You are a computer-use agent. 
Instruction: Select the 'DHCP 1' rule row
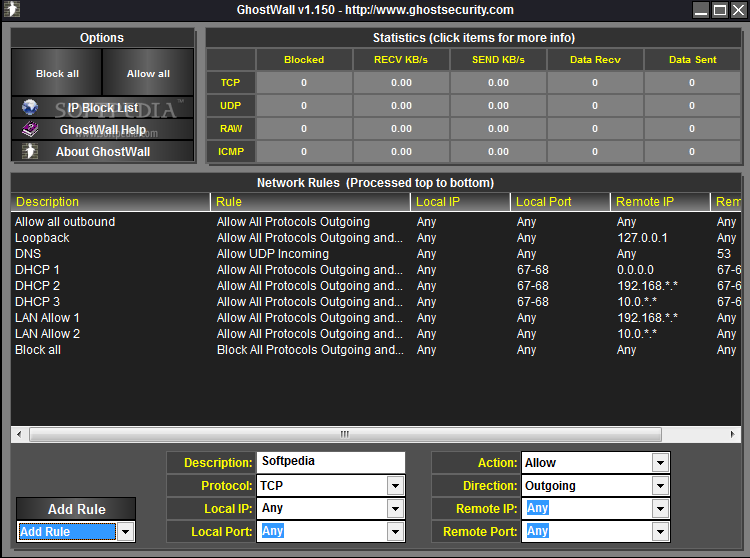coord(376,270)
